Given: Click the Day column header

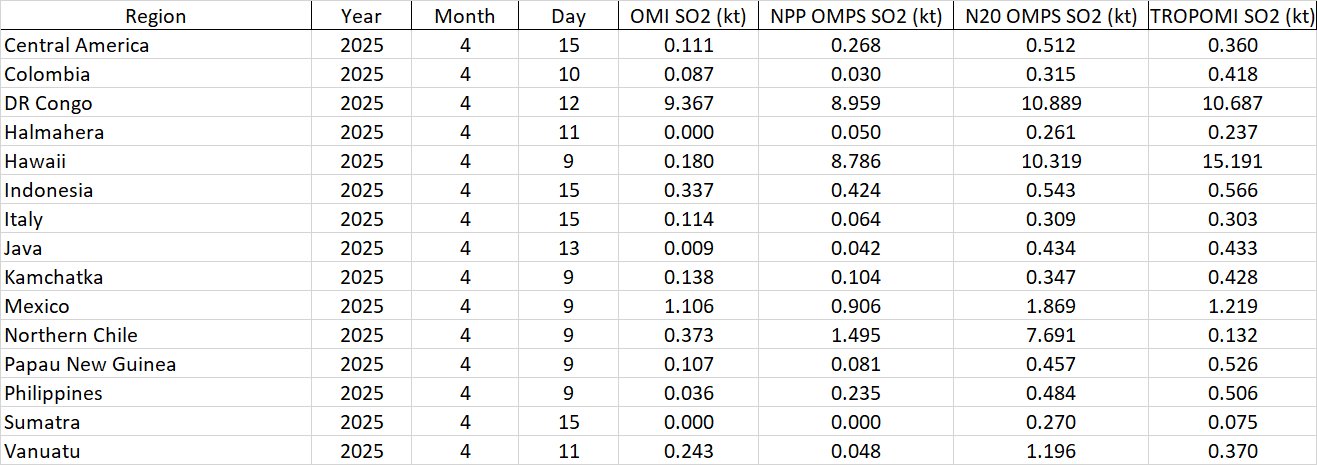Looking at the screenshot, I should [568, 16].
